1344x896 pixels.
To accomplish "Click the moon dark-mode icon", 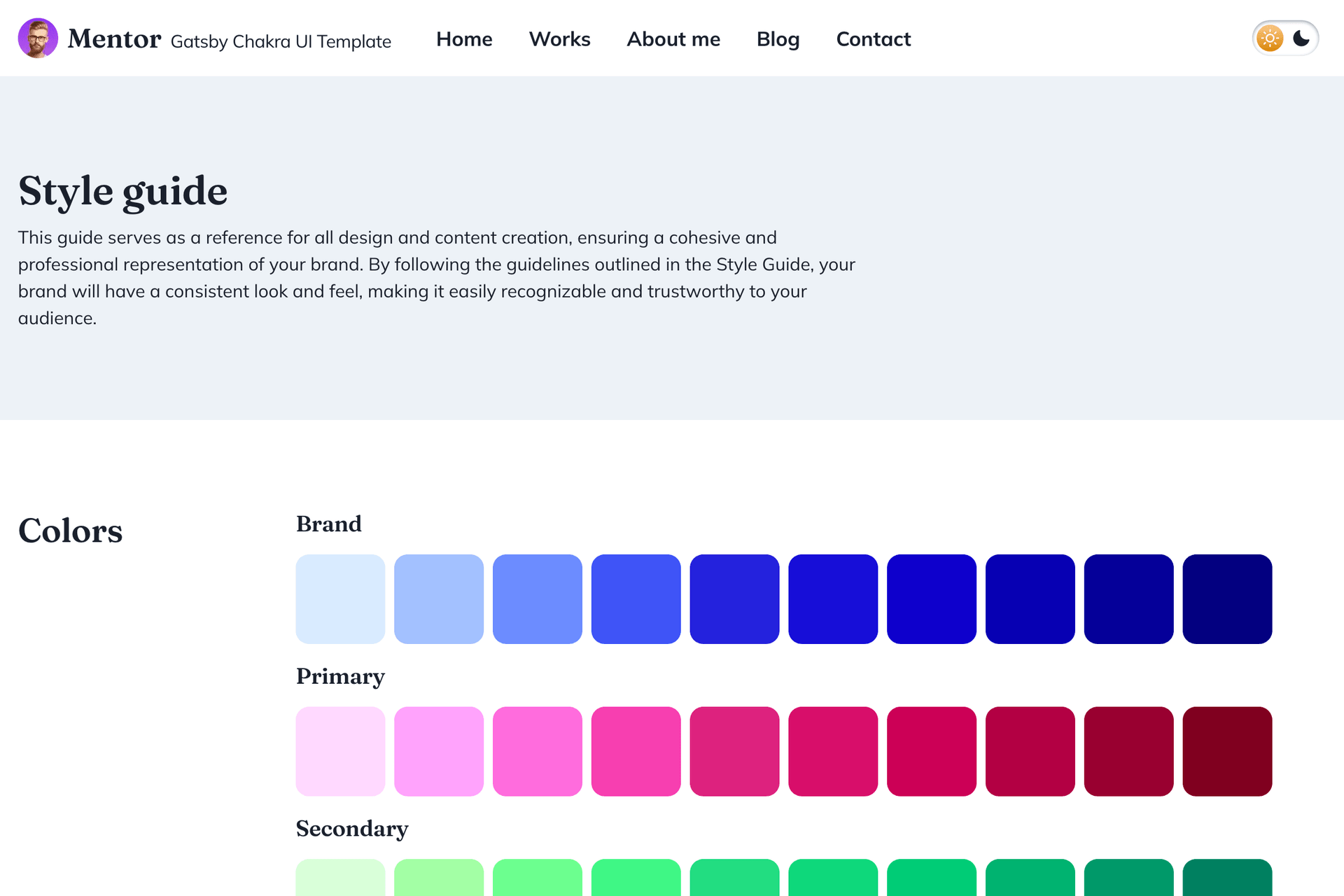I will [x=1301, y=38].
